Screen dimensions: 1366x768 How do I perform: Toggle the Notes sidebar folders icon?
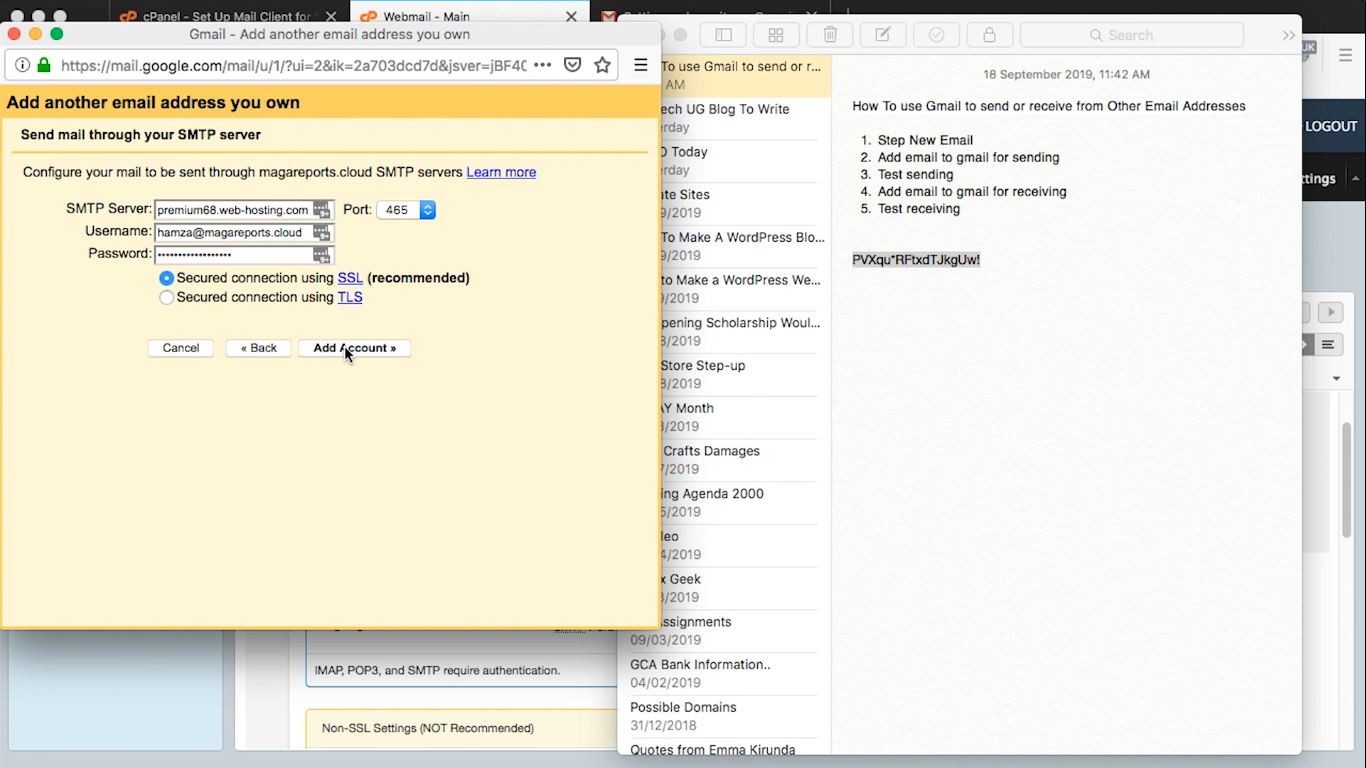[723, 35]
